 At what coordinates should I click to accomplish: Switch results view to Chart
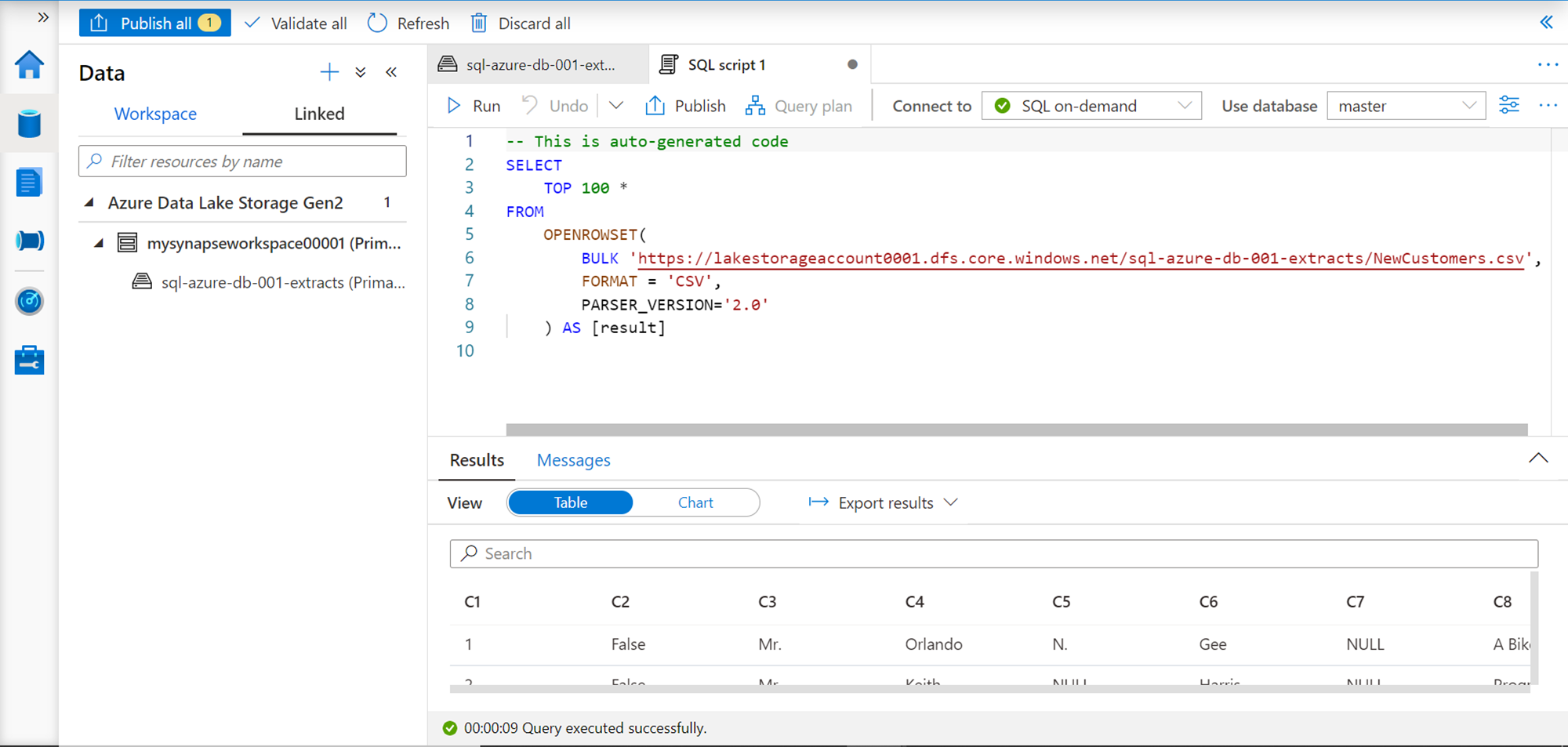695,502
